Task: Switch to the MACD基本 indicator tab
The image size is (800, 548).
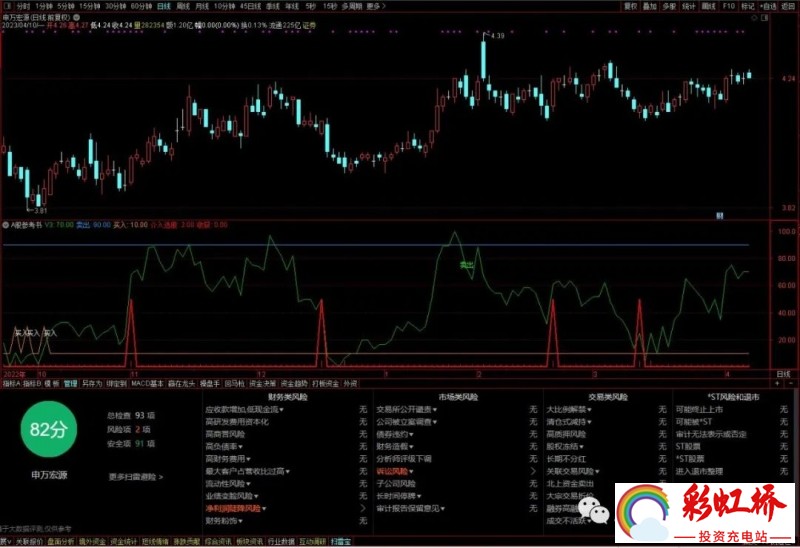Action: click(147, 382)
